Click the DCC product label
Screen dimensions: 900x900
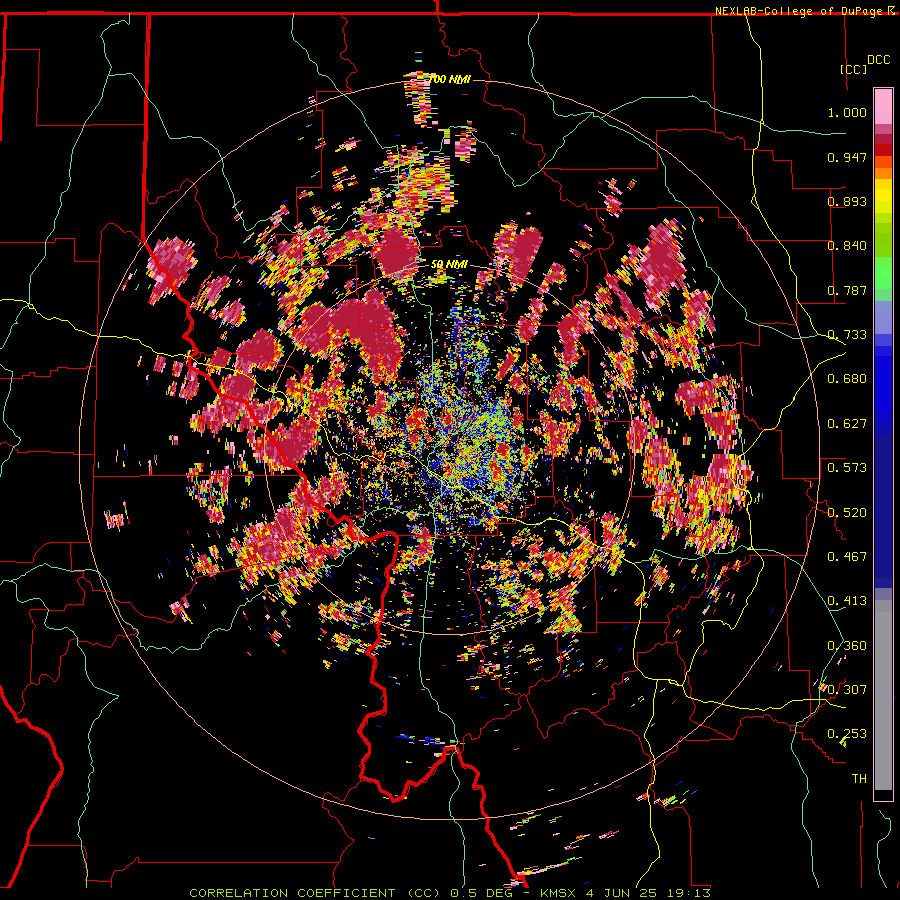tap(879, 60)
